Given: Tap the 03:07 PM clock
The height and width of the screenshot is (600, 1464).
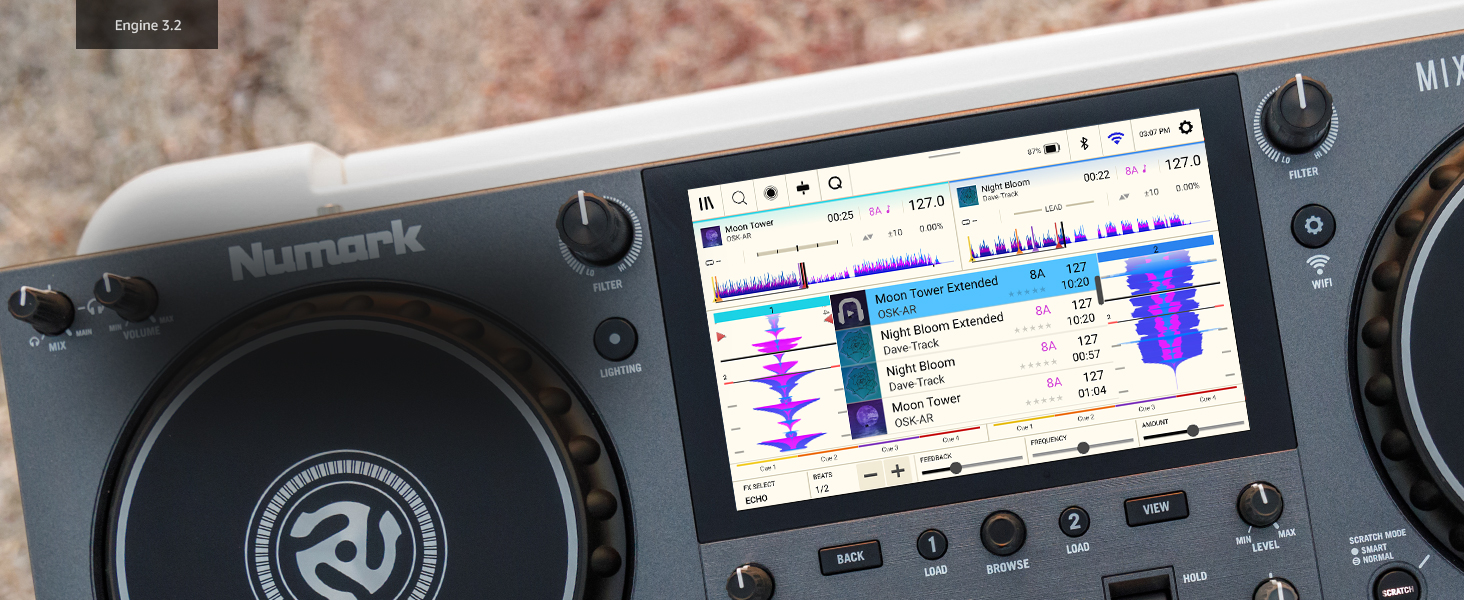Looking at the screenshot, I should tap(1153, 133).
